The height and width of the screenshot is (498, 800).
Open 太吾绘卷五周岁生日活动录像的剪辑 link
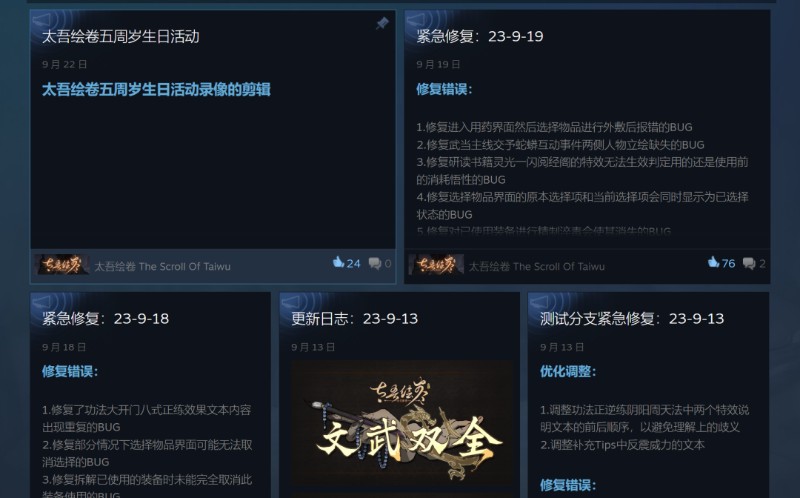coord(156,90)
